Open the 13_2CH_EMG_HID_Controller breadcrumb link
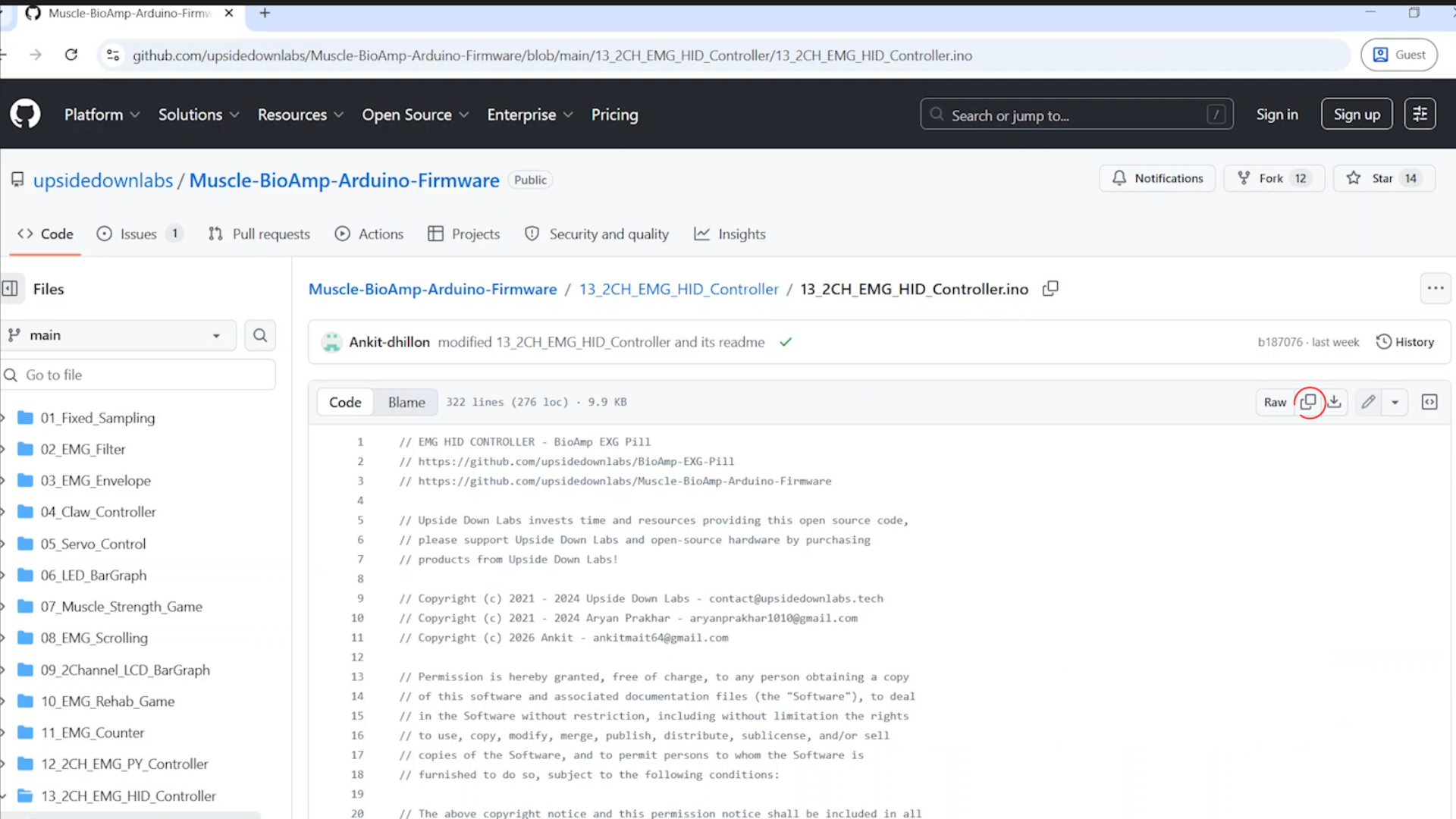 [x=679, y=289]
